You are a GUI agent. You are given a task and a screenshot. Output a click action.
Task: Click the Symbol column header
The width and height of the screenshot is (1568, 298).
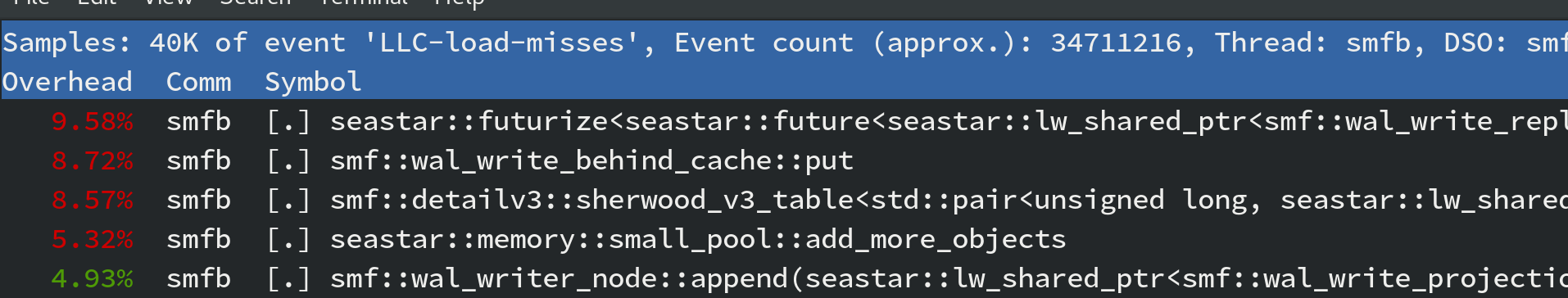click(x=313, y=82)
